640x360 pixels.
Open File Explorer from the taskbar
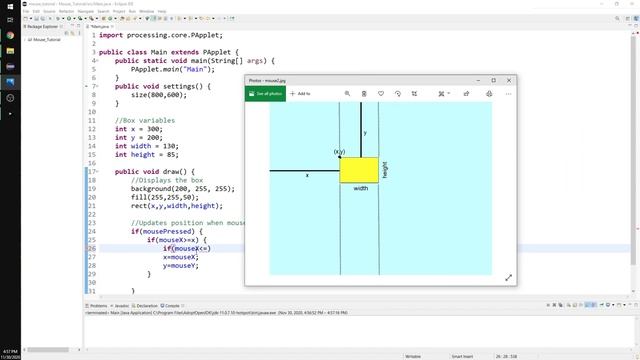[x=10, y=51]
